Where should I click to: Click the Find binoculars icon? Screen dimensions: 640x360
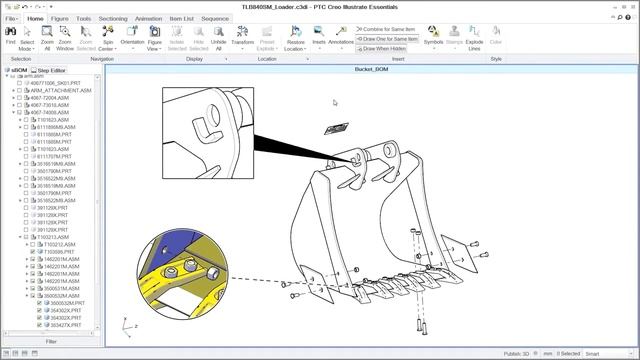(x=11, y=31)
